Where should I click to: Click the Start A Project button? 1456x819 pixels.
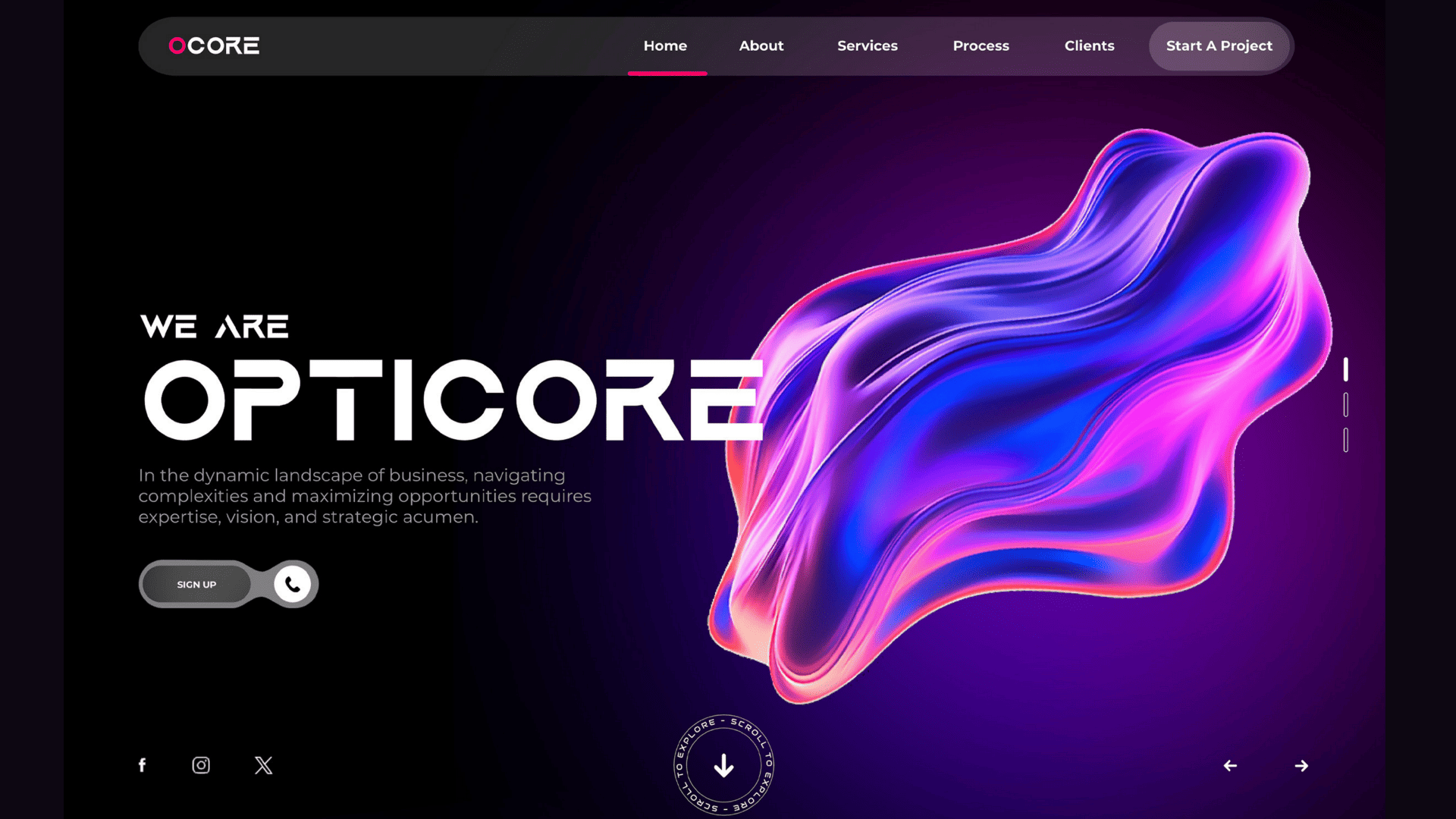pos(1219,45)
